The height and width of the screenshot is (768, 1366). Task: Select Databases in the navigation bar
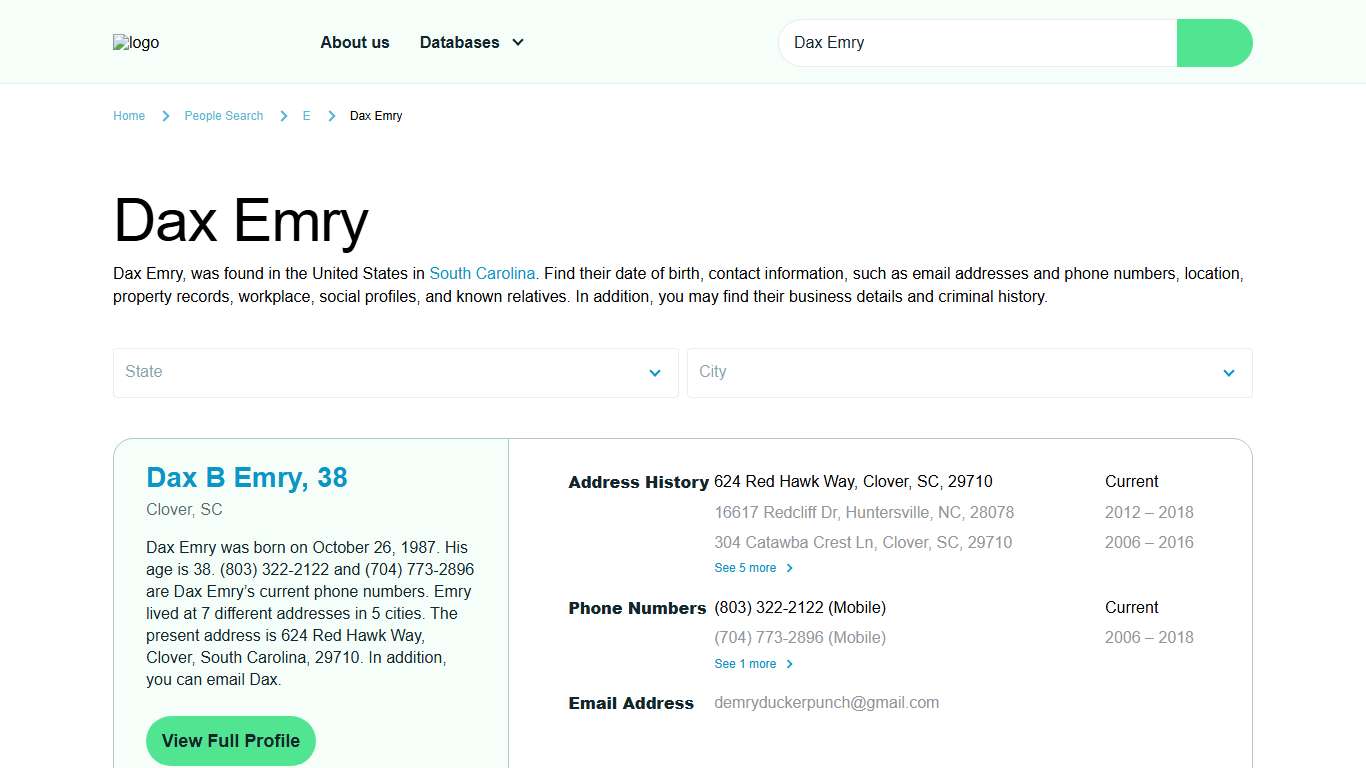tap(459, 42)
